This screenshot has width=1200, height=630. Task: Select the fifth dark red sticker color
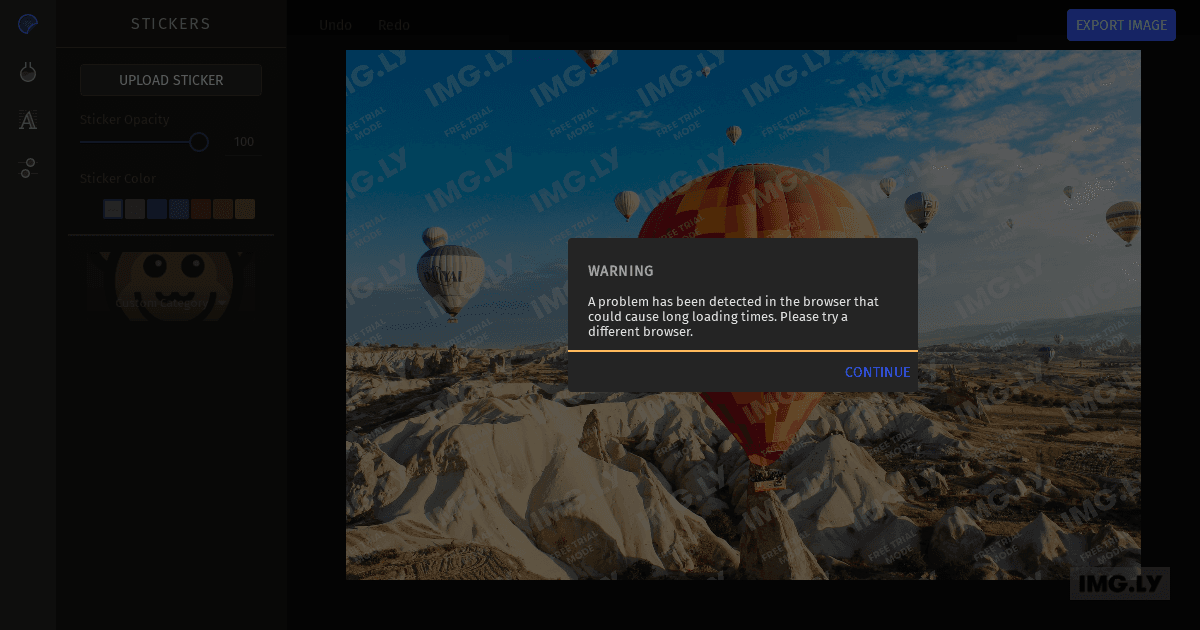(201, 209)
